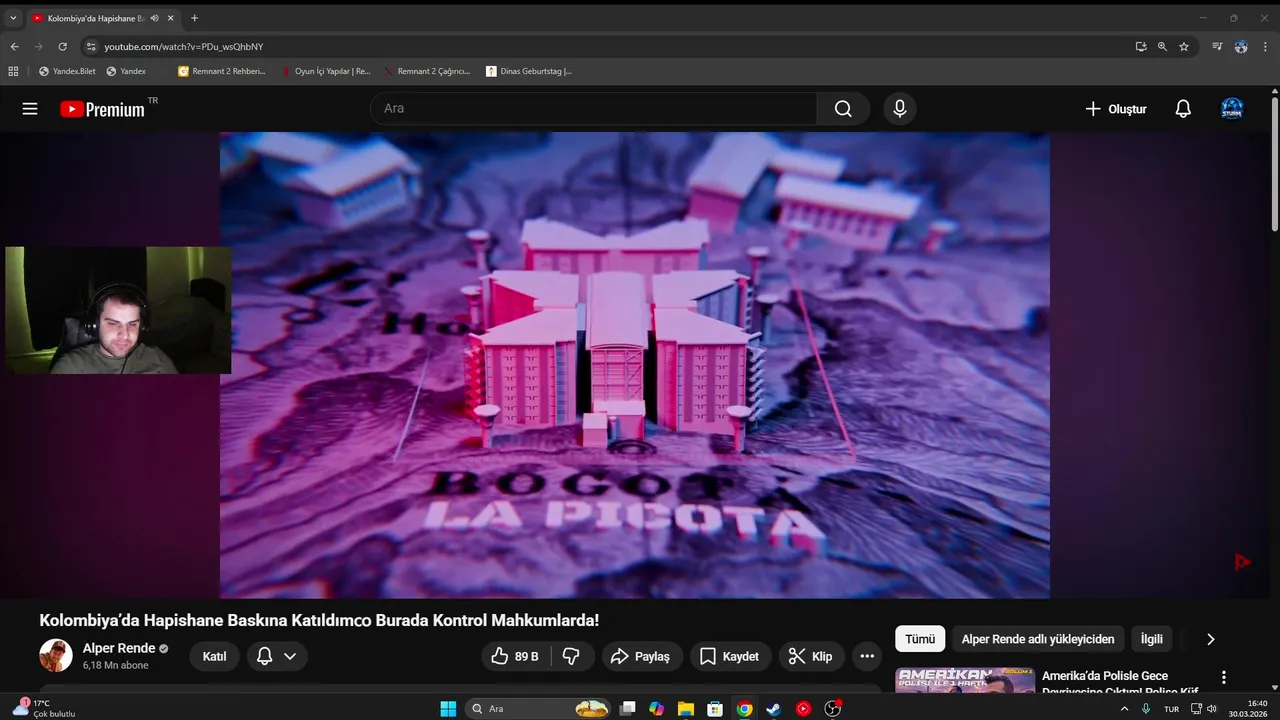Open the YouTube hamburger guide menu
This screenshot has width=1280, height=720.
(x=30, y=109)
